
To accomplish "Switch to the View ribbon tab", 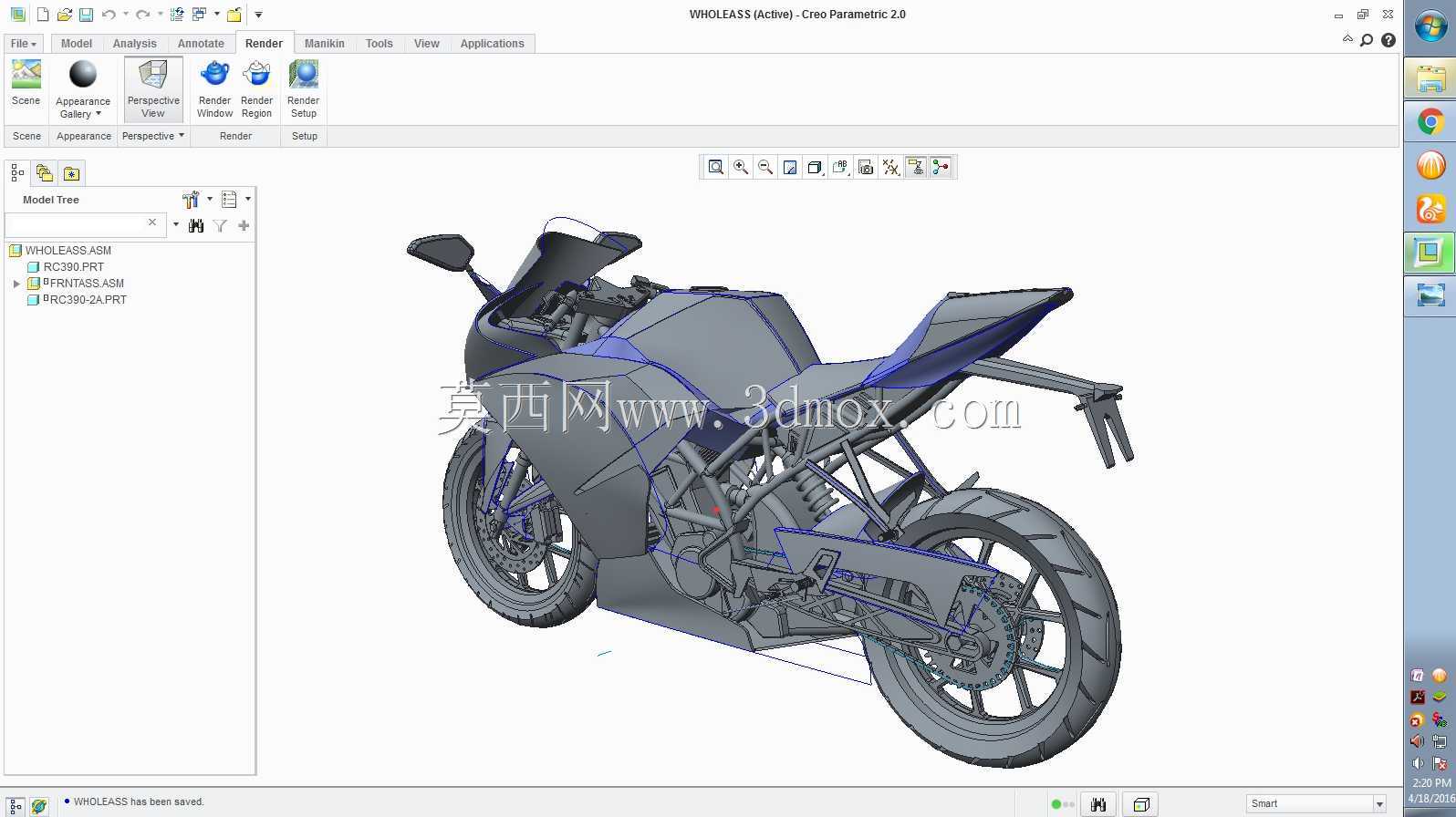I will 427,44.
